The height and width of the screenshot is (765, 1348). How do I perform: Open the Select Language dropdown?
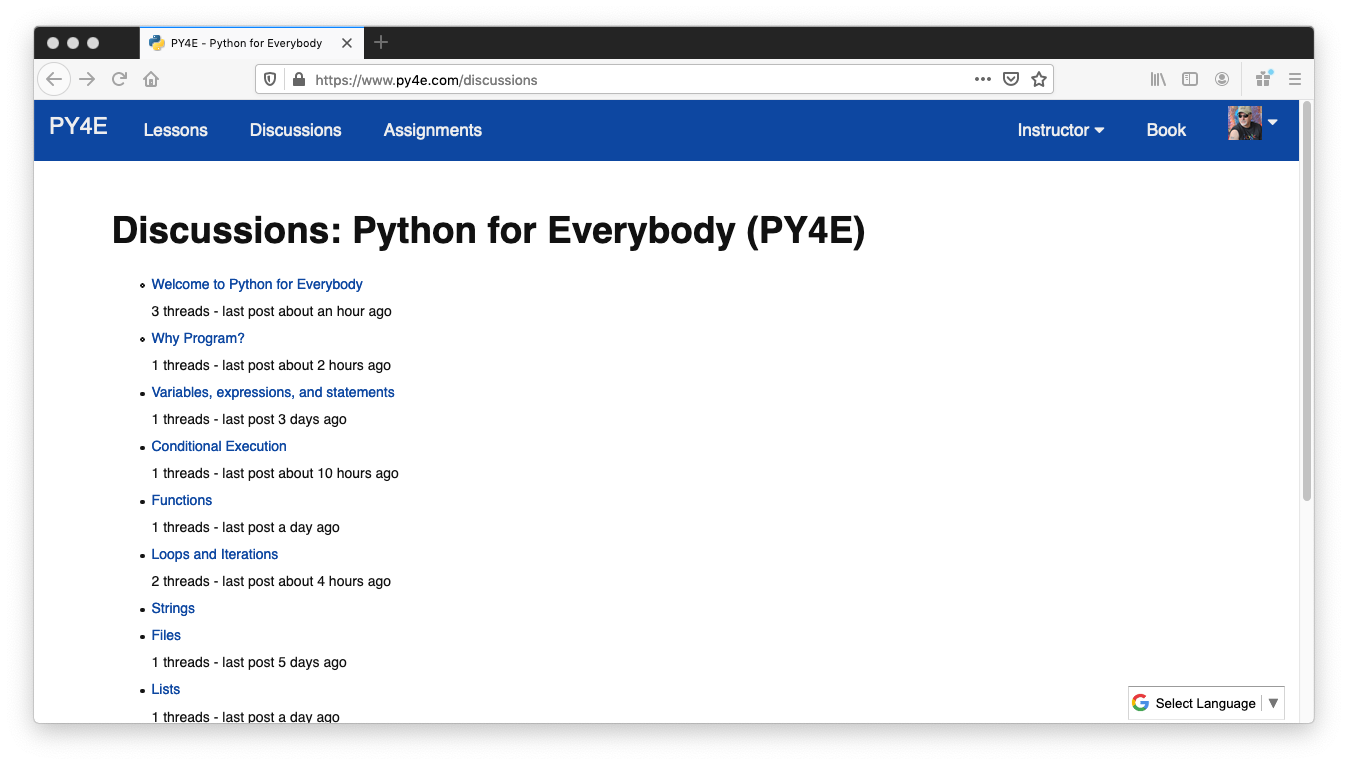(x=1205, y=703)
